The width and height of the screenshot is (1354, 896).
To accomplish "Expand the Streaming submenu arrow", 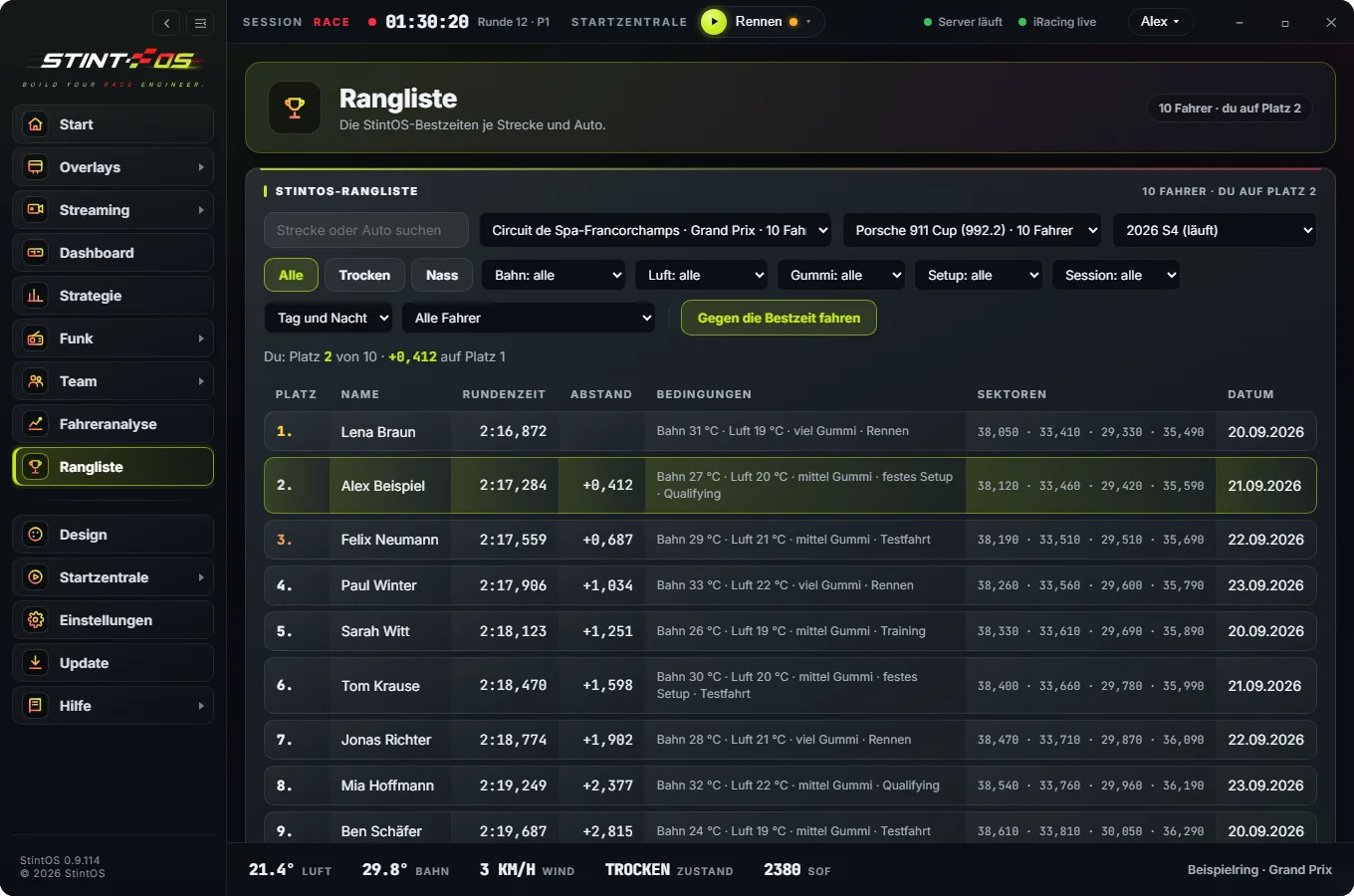I will 201,210.
